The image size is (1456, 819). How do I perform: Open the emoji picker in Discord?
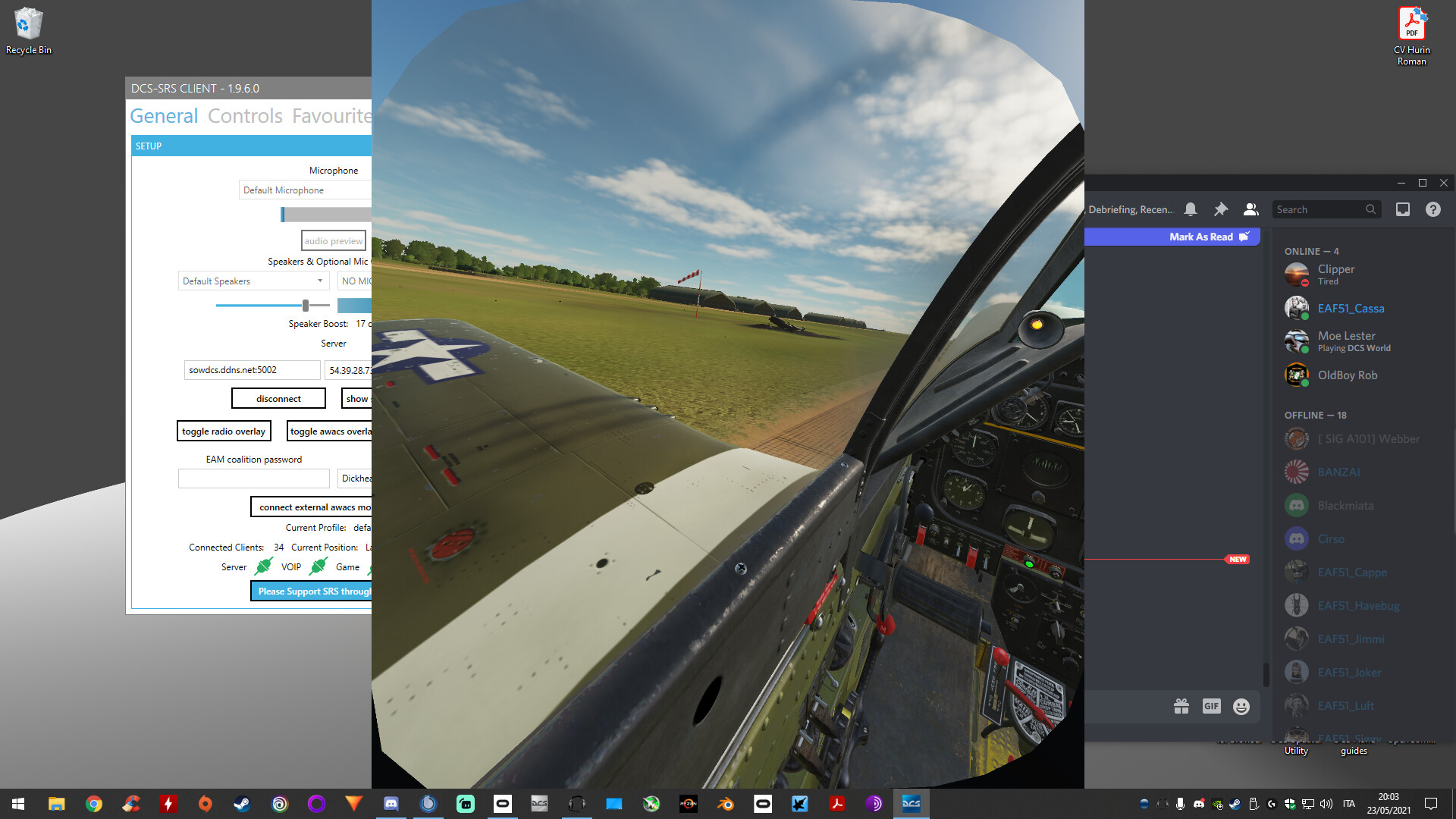point(1241,707)
